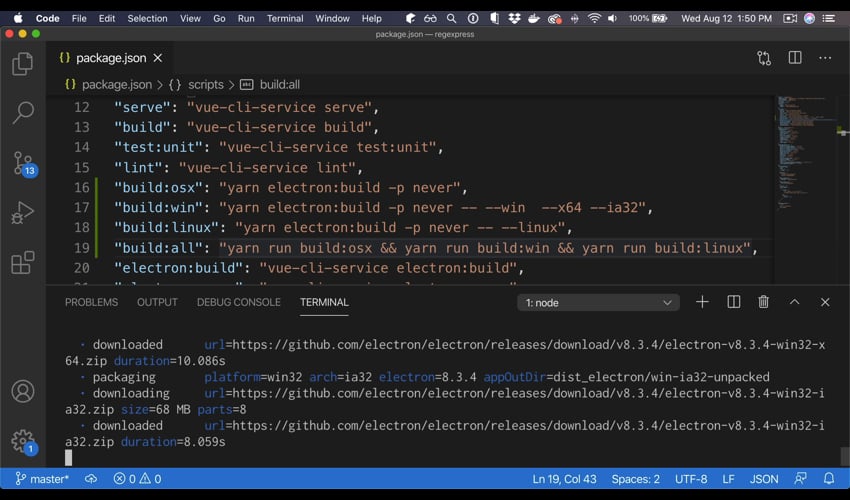Split the editor to the right

point(795,57)
